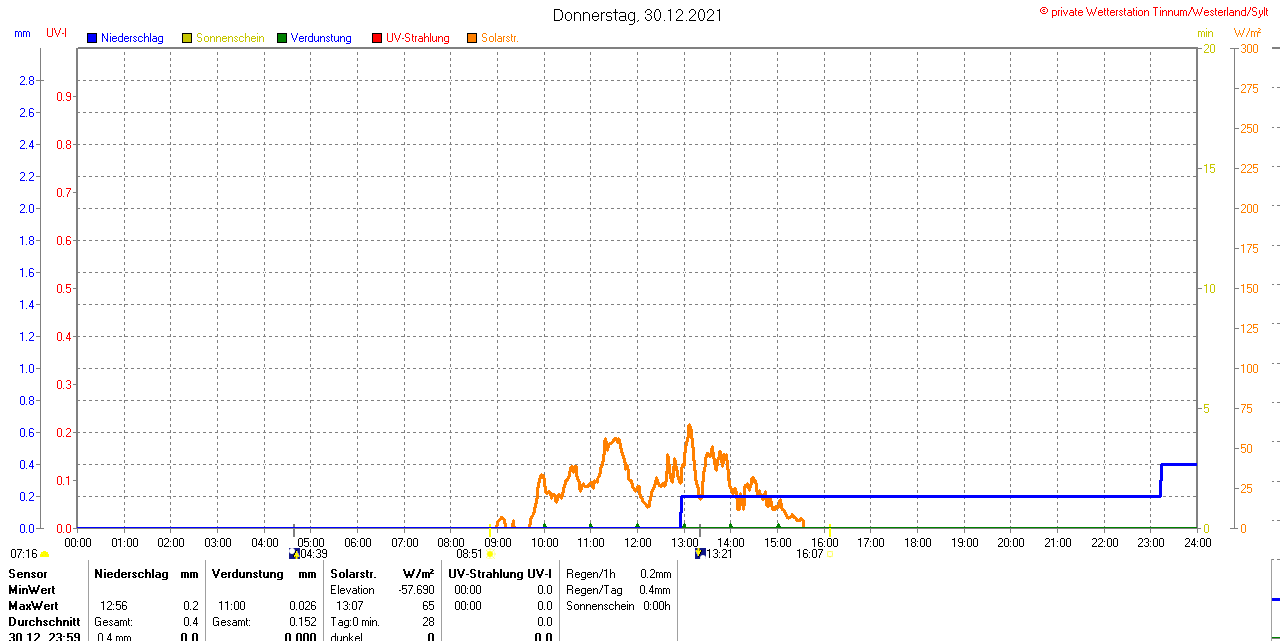Select the Niederschlag legend label
Viewport: 1280px width, 641px height.
click(132, 38)
